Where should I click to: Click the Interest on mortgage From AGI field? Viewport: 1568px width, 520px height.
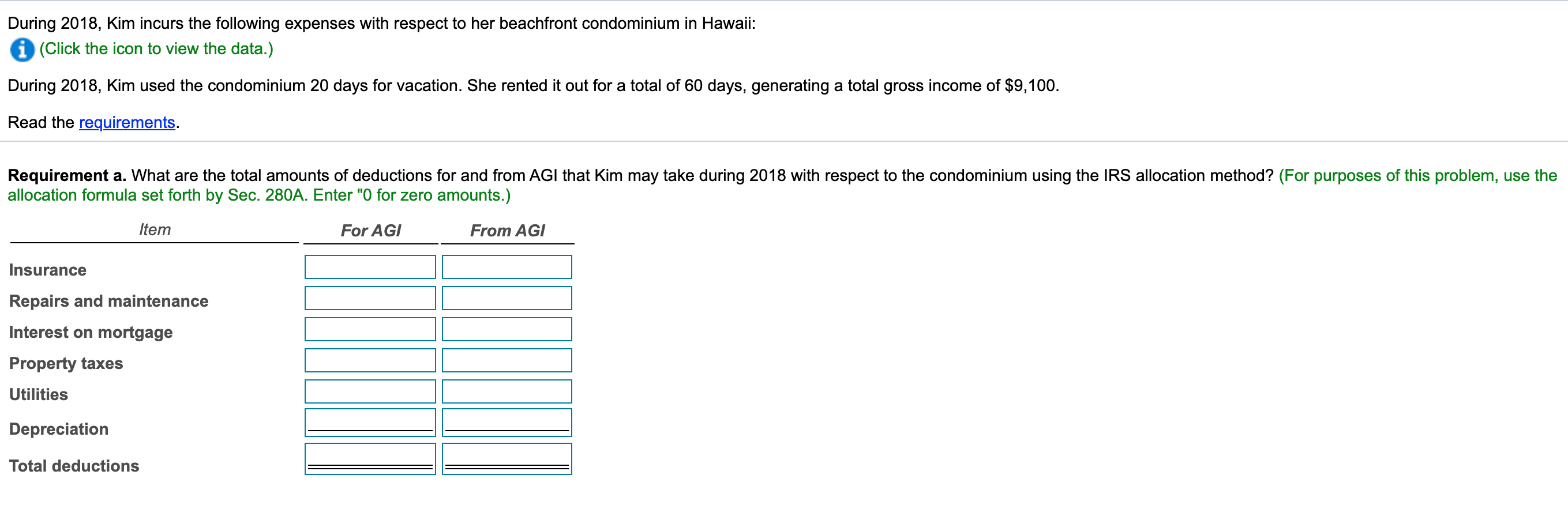[507, 329]
